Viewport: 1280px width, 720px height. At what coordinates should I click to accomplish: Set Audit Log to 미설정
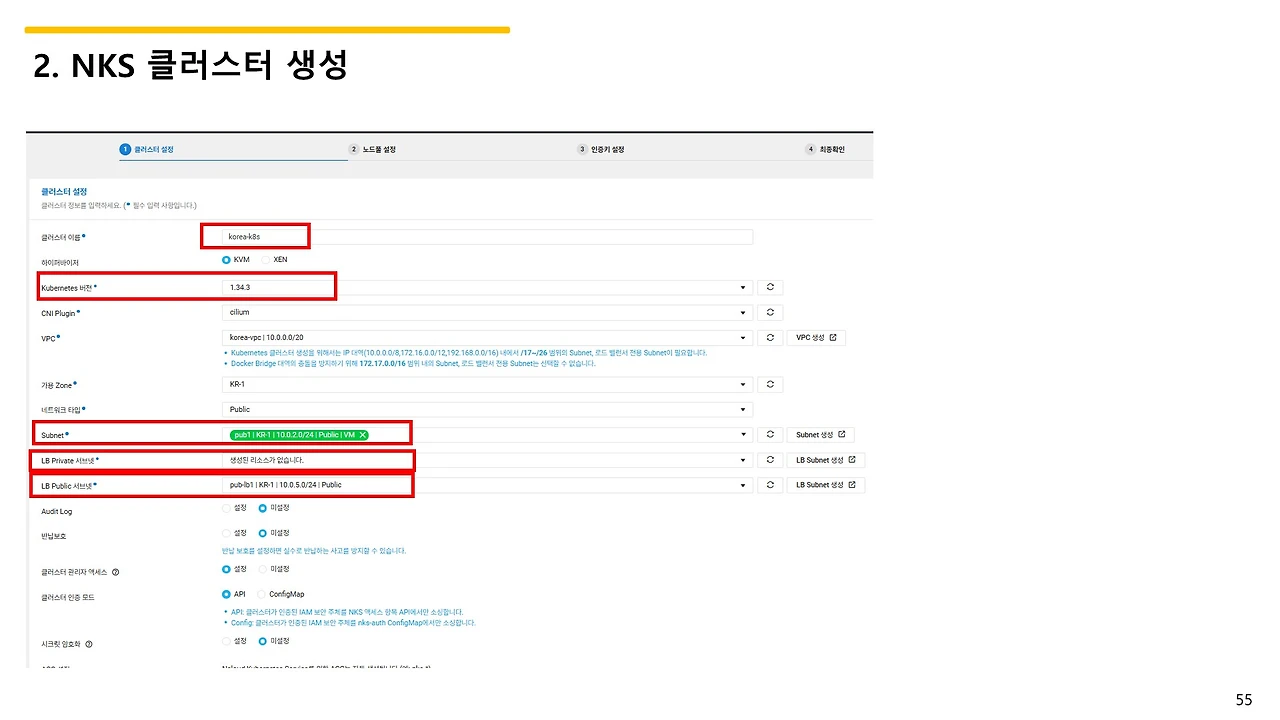coord(263,508)
